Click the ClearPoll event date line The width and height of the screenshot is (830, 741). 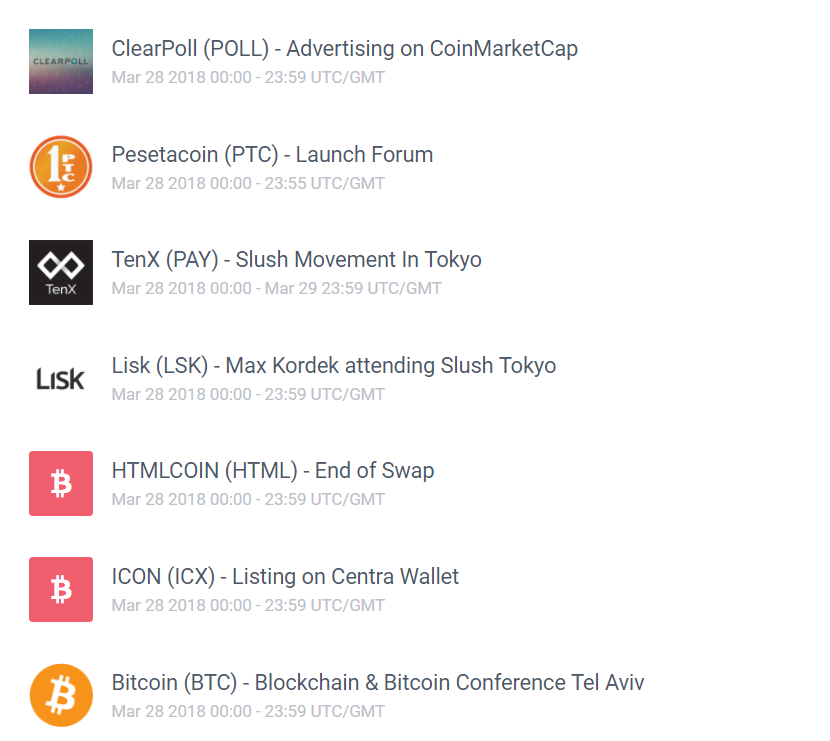click(247, 77)
